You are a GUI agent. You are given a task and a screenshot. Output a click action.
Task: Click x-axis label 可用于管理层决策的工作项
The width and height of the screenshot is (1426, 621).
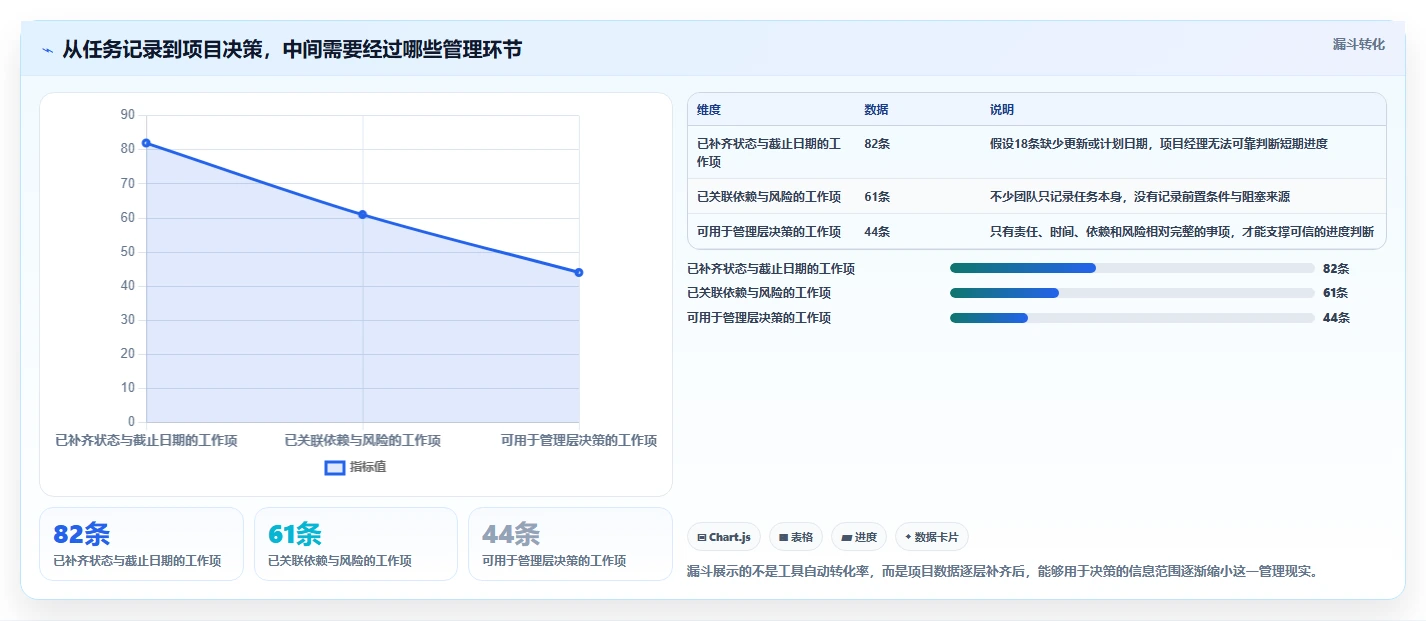tap(579, 441)
